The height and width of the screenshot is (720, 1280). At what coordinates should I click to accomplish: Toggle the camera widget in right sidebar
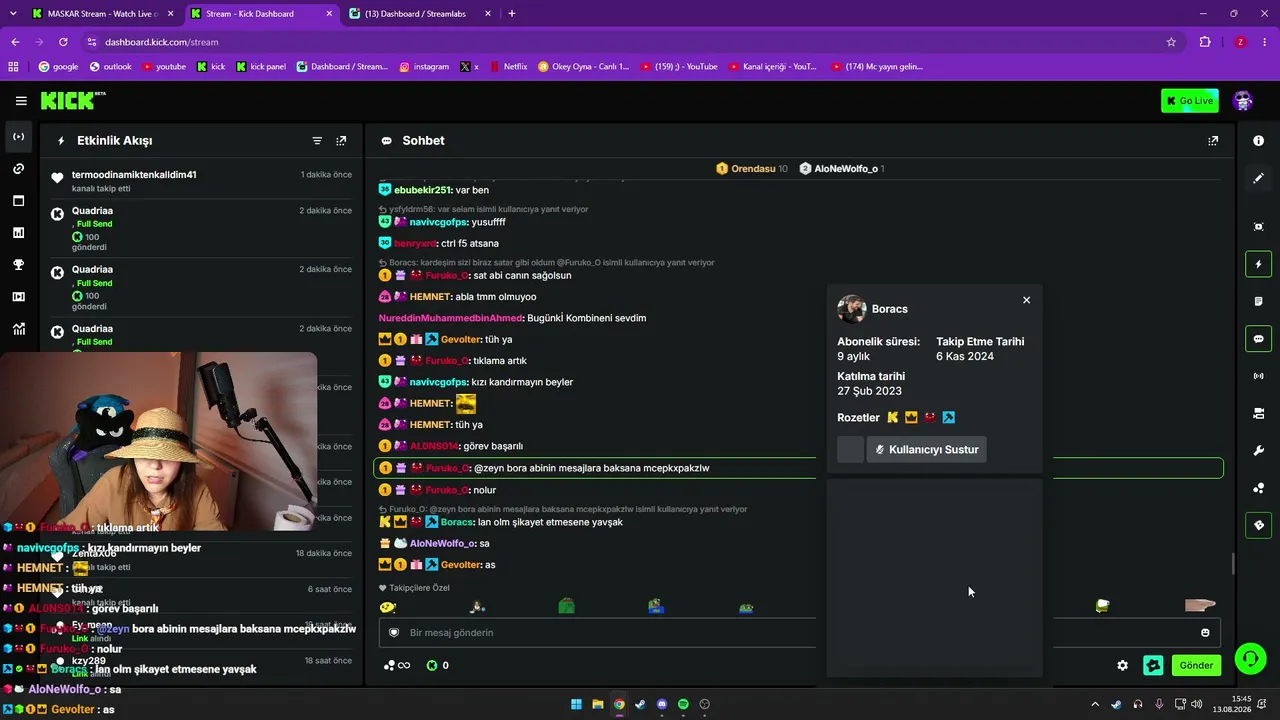pyautogui.click(x=1259, y=413)
